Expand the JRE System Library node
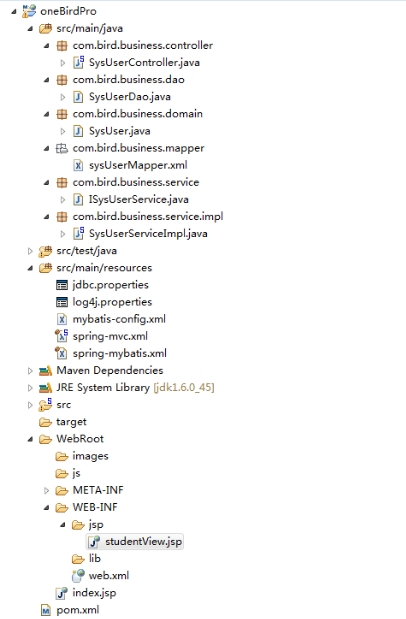 tap(30, 388)
